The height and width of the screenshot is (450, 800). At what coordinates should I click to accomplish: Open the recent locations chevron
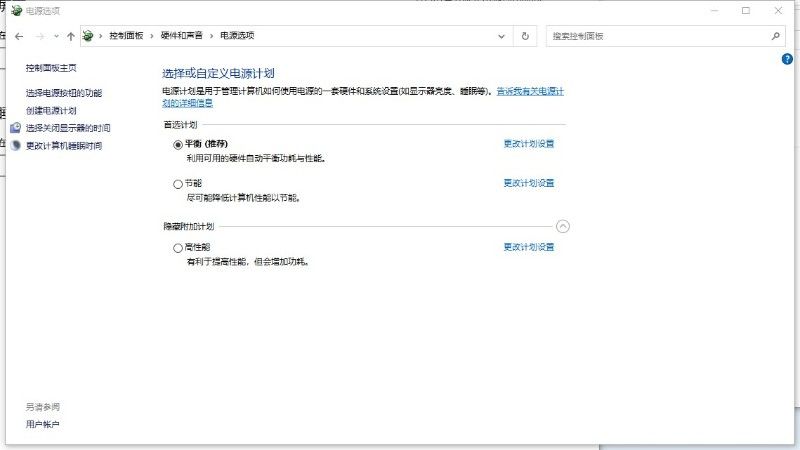pyautogui.click(x=56, y=36)
